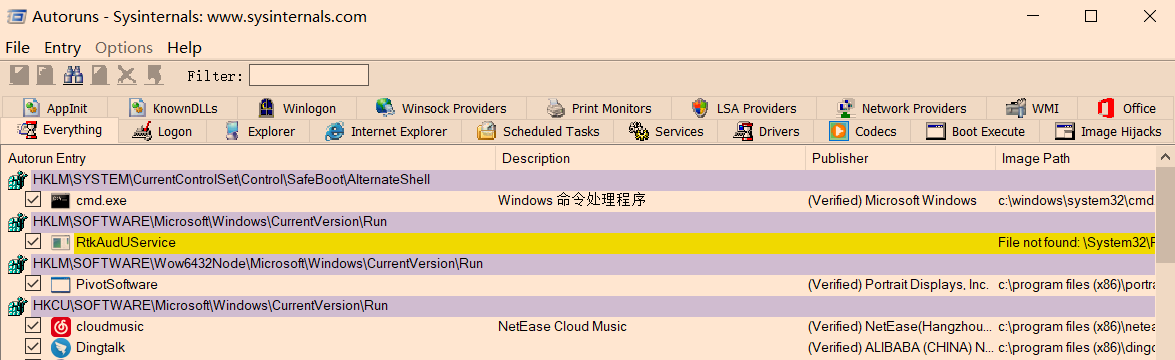Open the Help menu
This screenshot has height=360, width=1175.
coord(184,48)
